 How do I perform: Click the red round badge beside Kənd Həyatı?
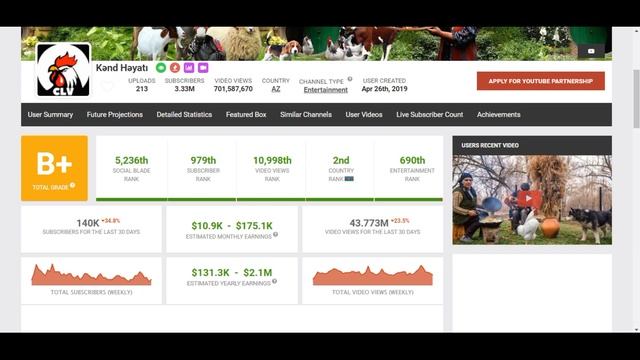pos(175,68)
